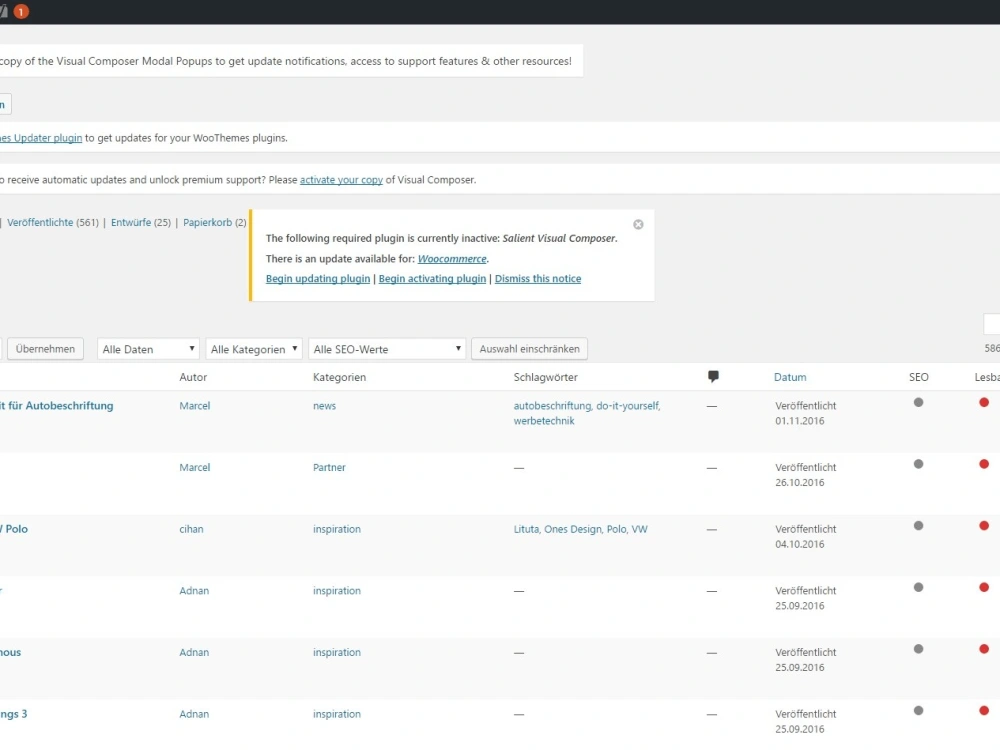Viewport: 1000px width, 750px height.
Task: Click the date 04.10.2016
Action: coord(800,545)
